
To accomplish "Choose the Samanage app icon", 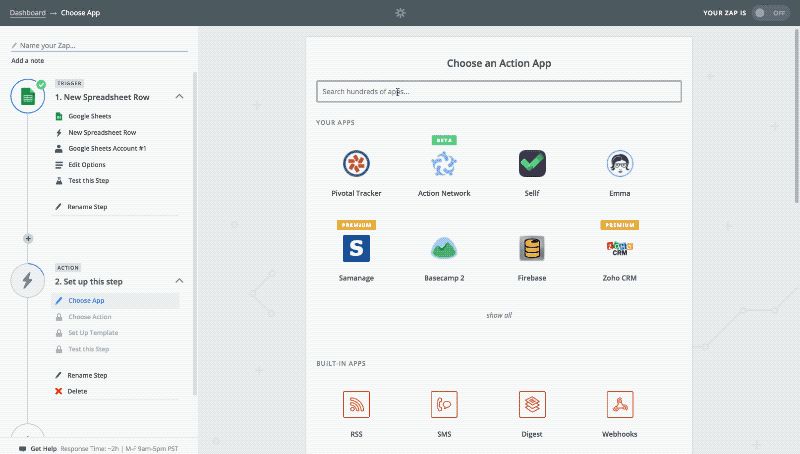I will [356, 248].
